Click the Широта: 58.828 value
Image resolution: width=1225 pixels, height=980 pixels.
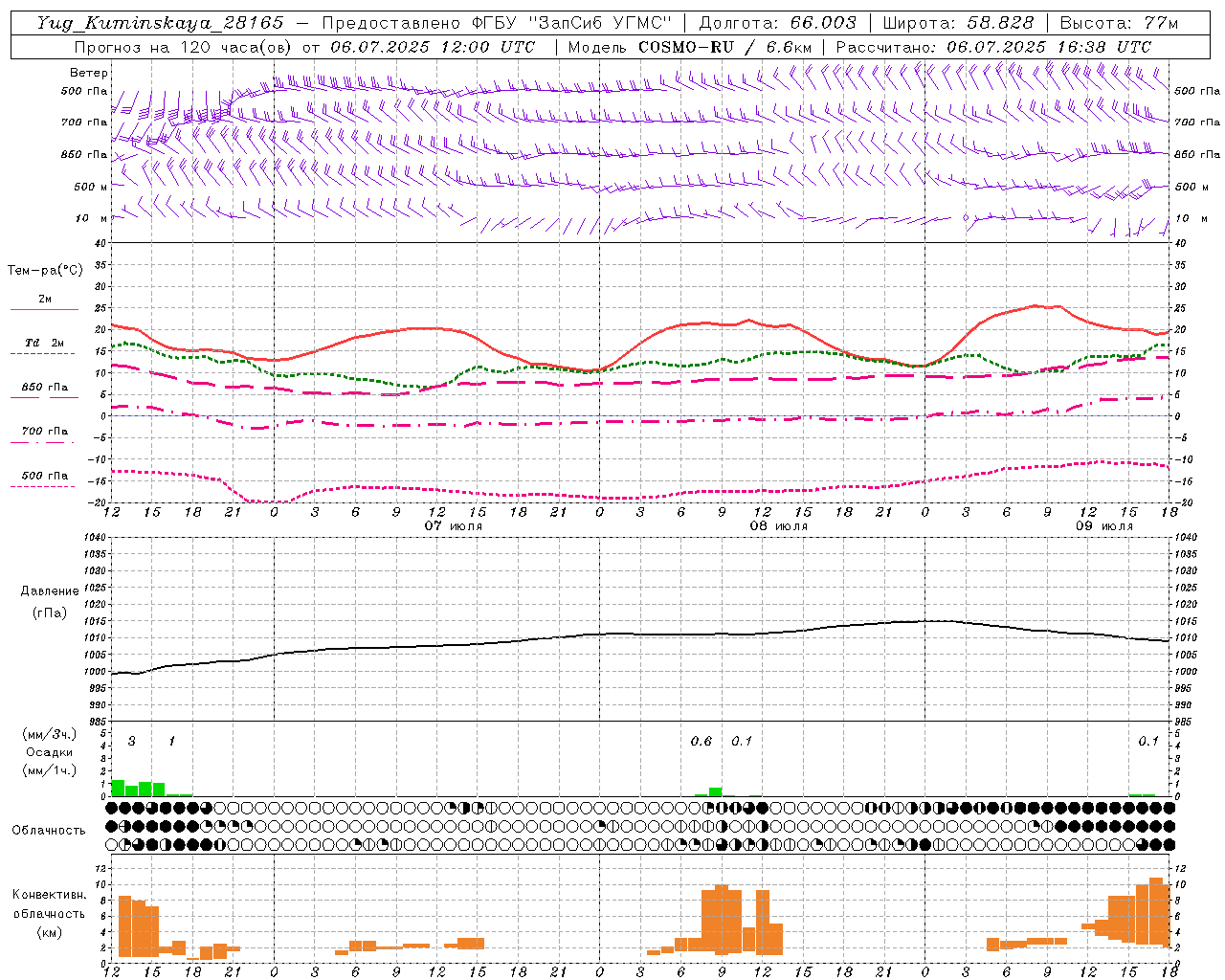(x=958, y=23)
